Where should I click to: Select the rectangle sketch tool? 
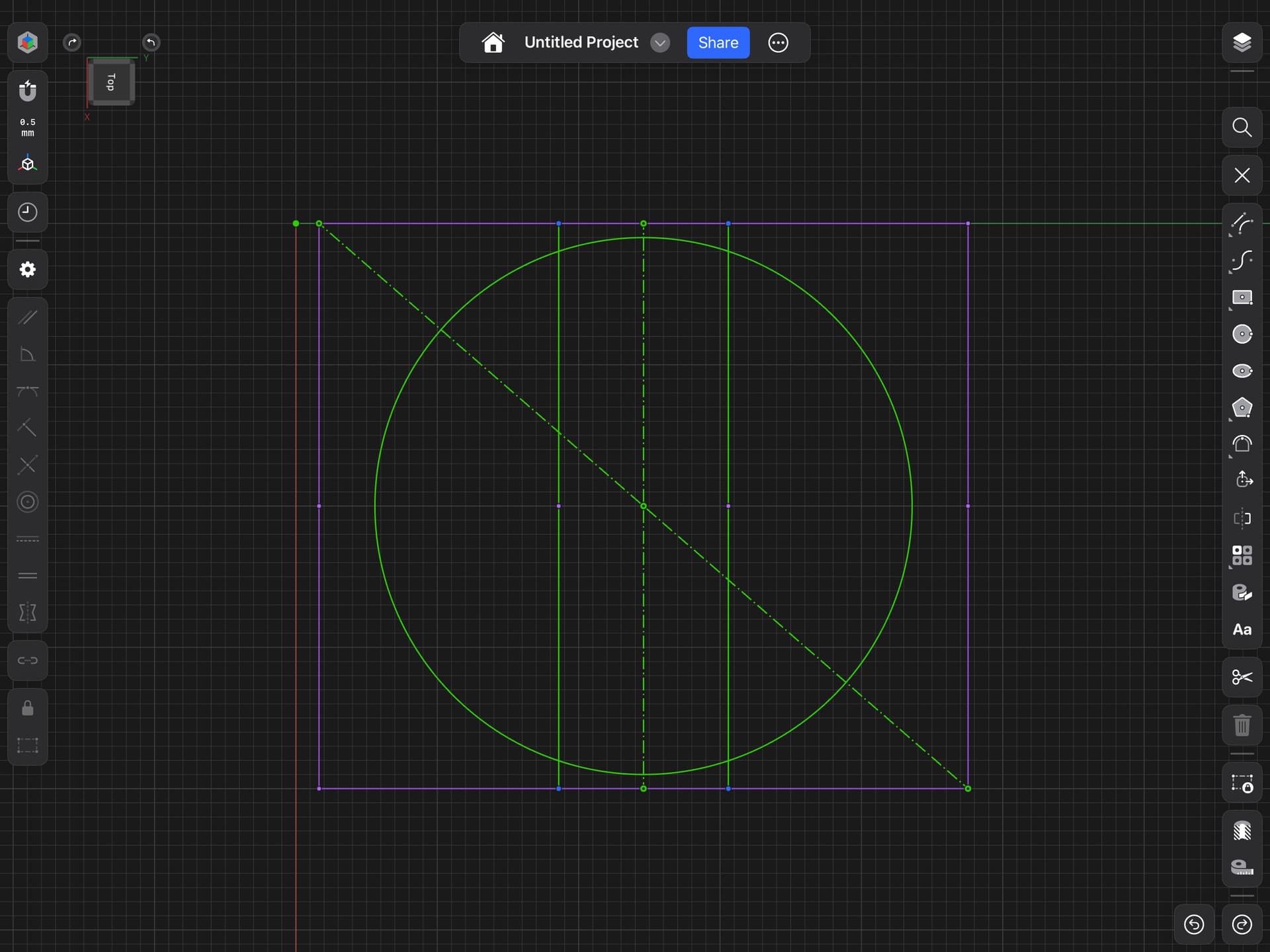[1242, 297]
